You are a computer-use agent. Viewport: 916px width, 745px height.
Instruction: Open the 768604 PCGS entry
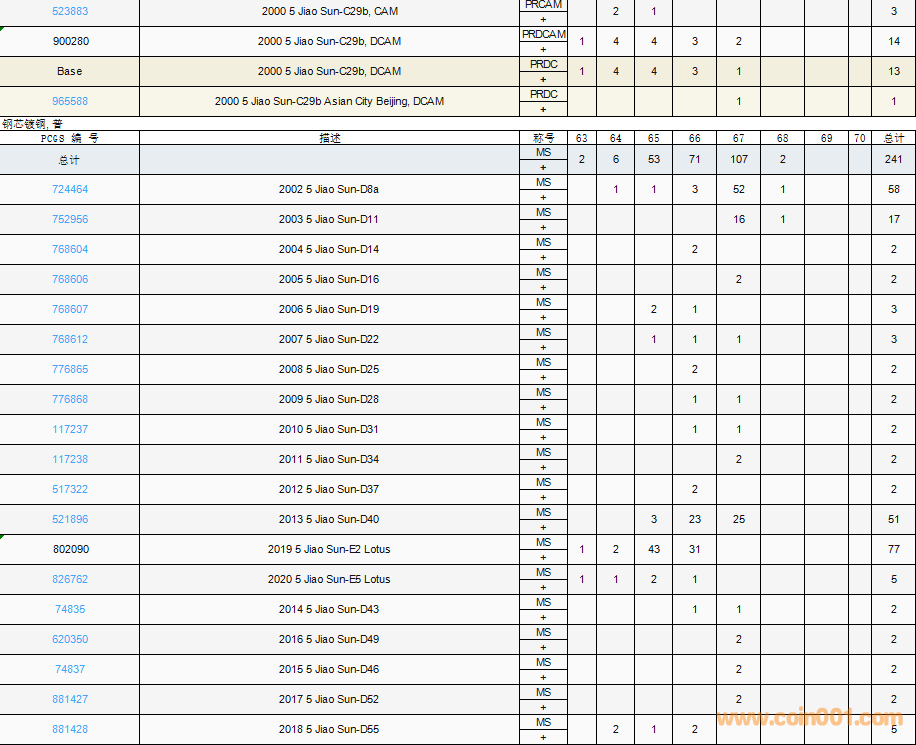point(70,249)
